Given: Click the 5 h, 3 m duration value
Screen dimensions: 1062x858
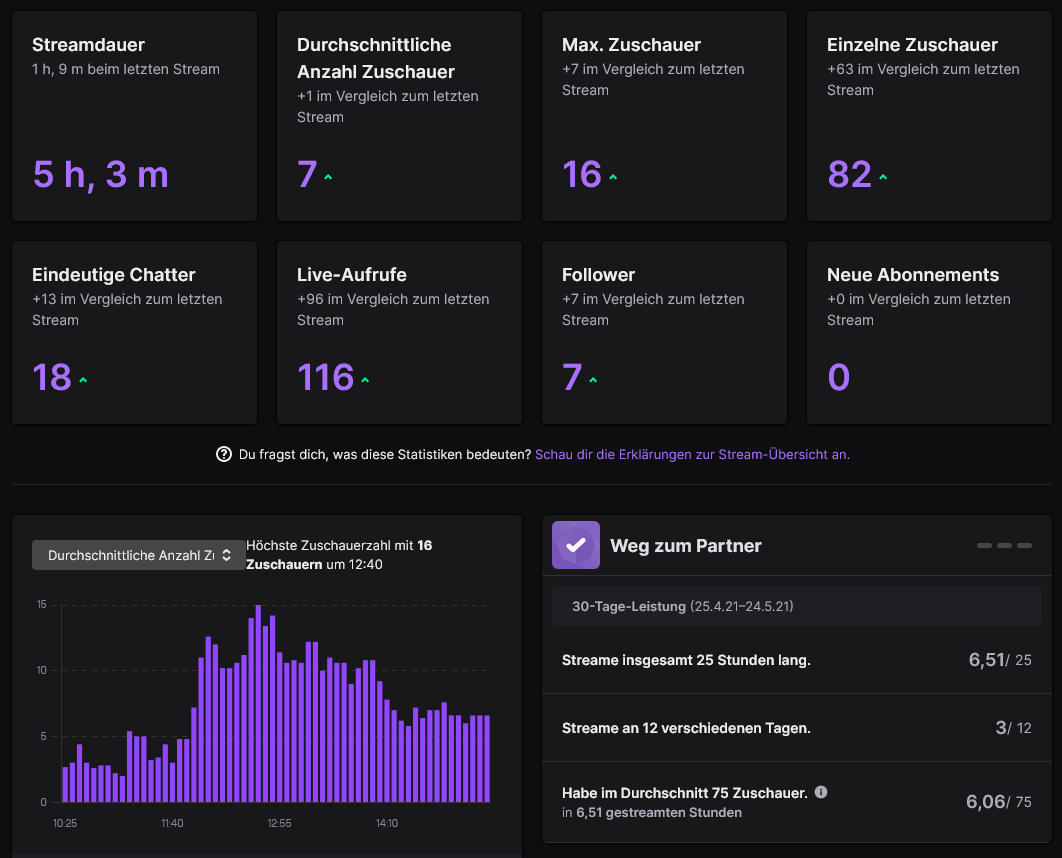Looking at the screenshot, I should tap(101, 174).
